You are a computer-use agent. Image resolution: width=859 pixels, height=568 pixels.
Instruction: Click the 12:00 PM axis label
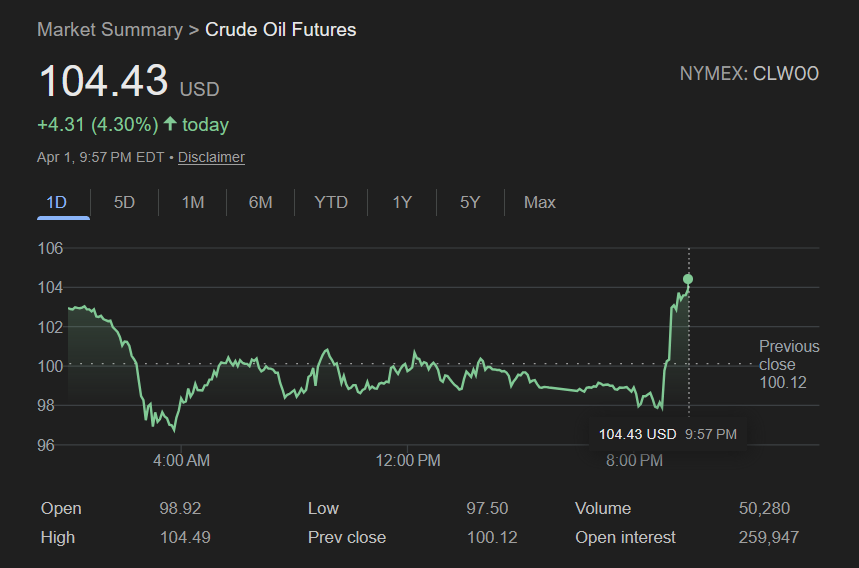pyautogui.click(x=408, y=461)
